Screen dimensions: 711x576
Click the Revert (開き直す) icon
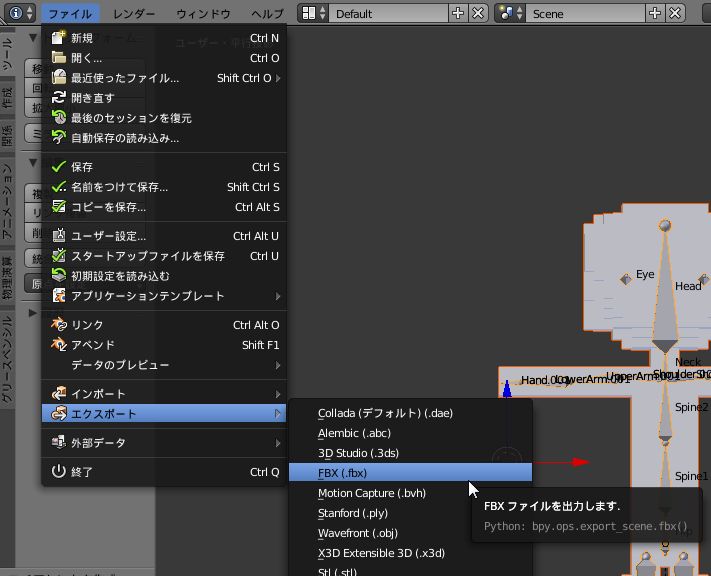(x=58, y=98)
